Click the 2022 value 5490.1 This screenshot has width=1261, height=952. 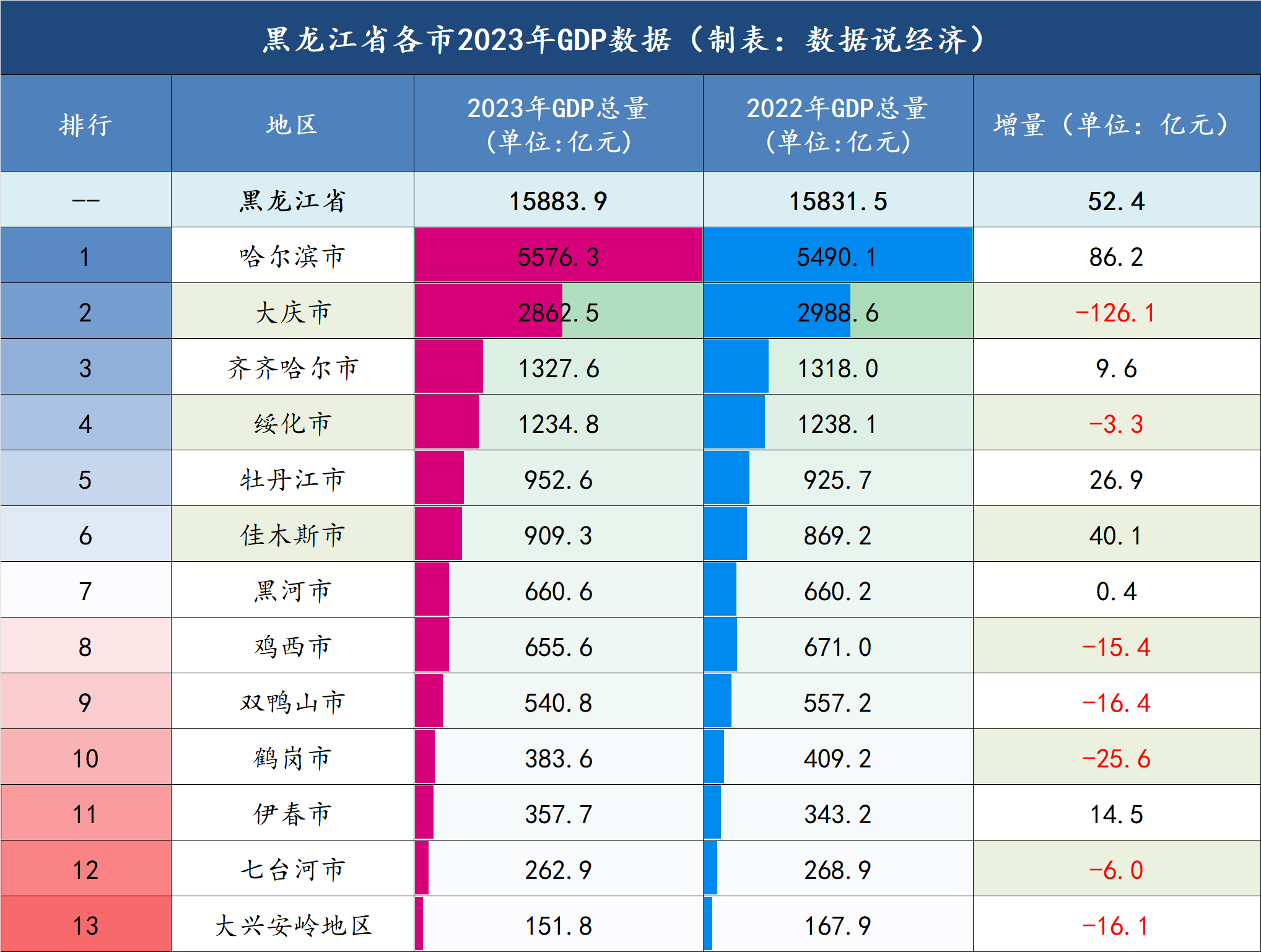pyautogui.click(x=837, y=257)
